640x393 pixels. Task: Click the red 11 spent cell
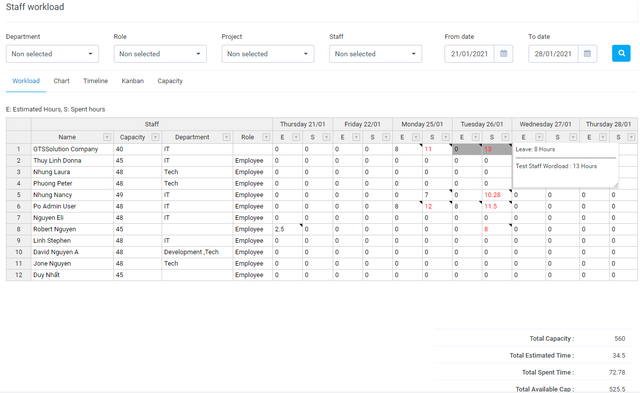click(x=438, y=149)
